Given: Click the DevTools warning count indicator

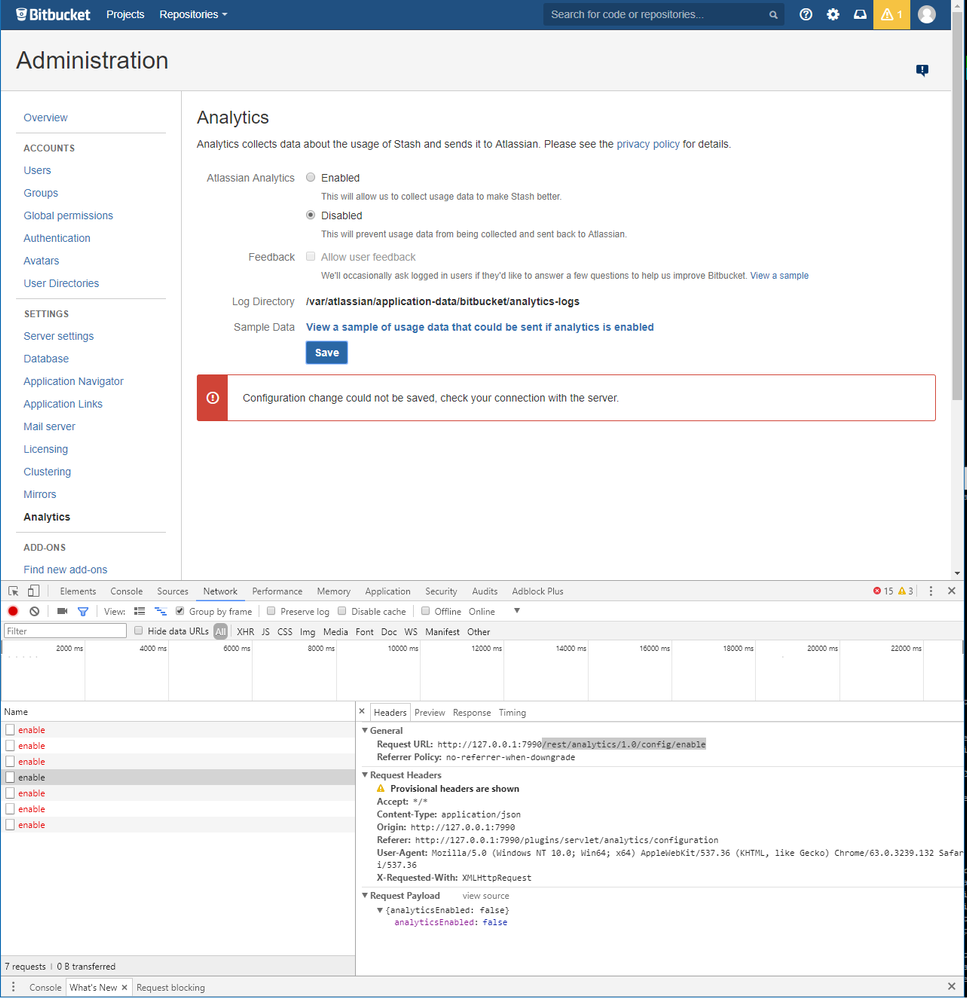Looking at the screenshot, I should (x=905, y=591).
